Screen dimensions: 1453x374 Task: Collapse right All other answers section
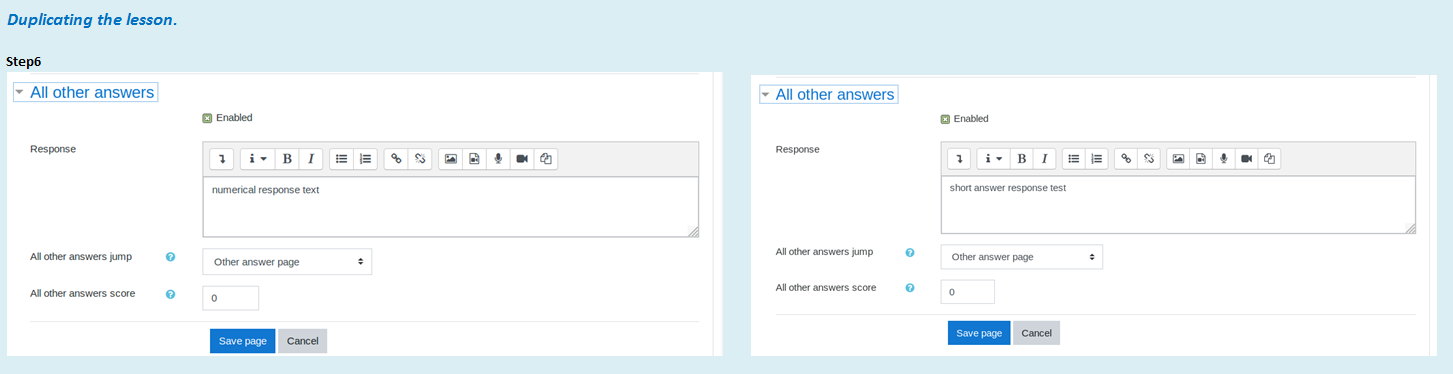pos(828,94)
